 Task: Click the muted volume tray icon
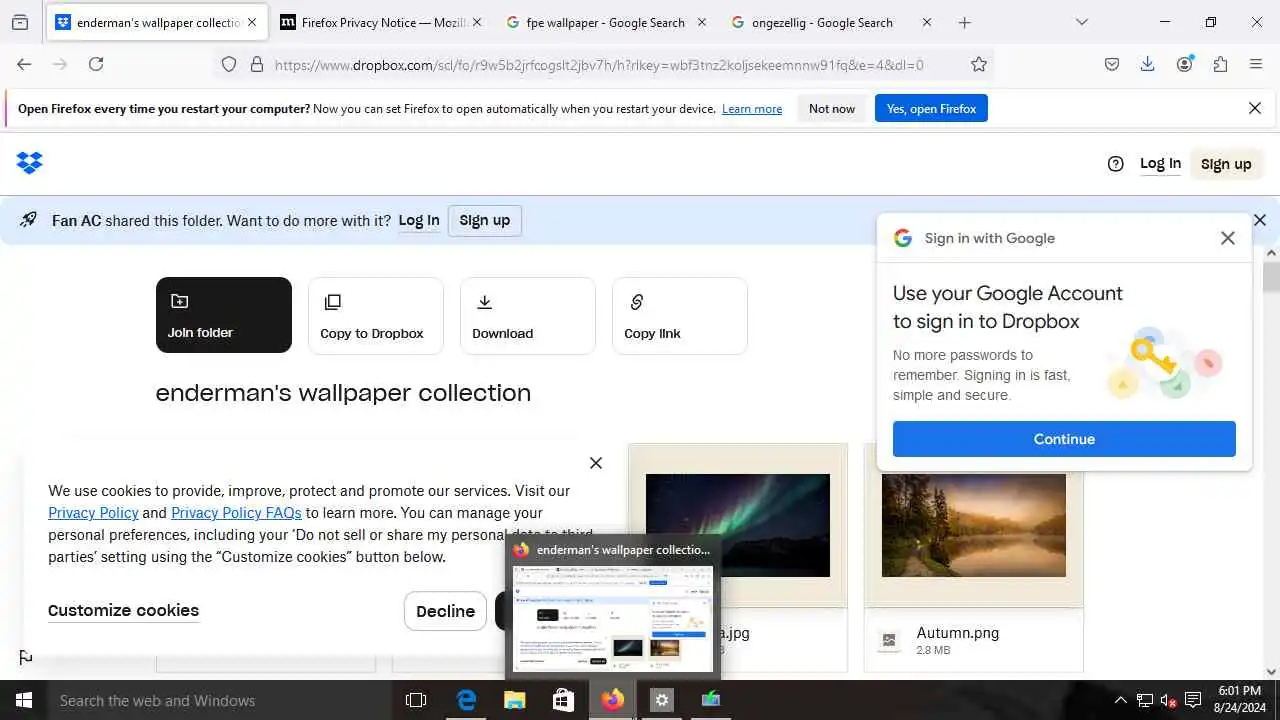click(x=1168, y=701)
